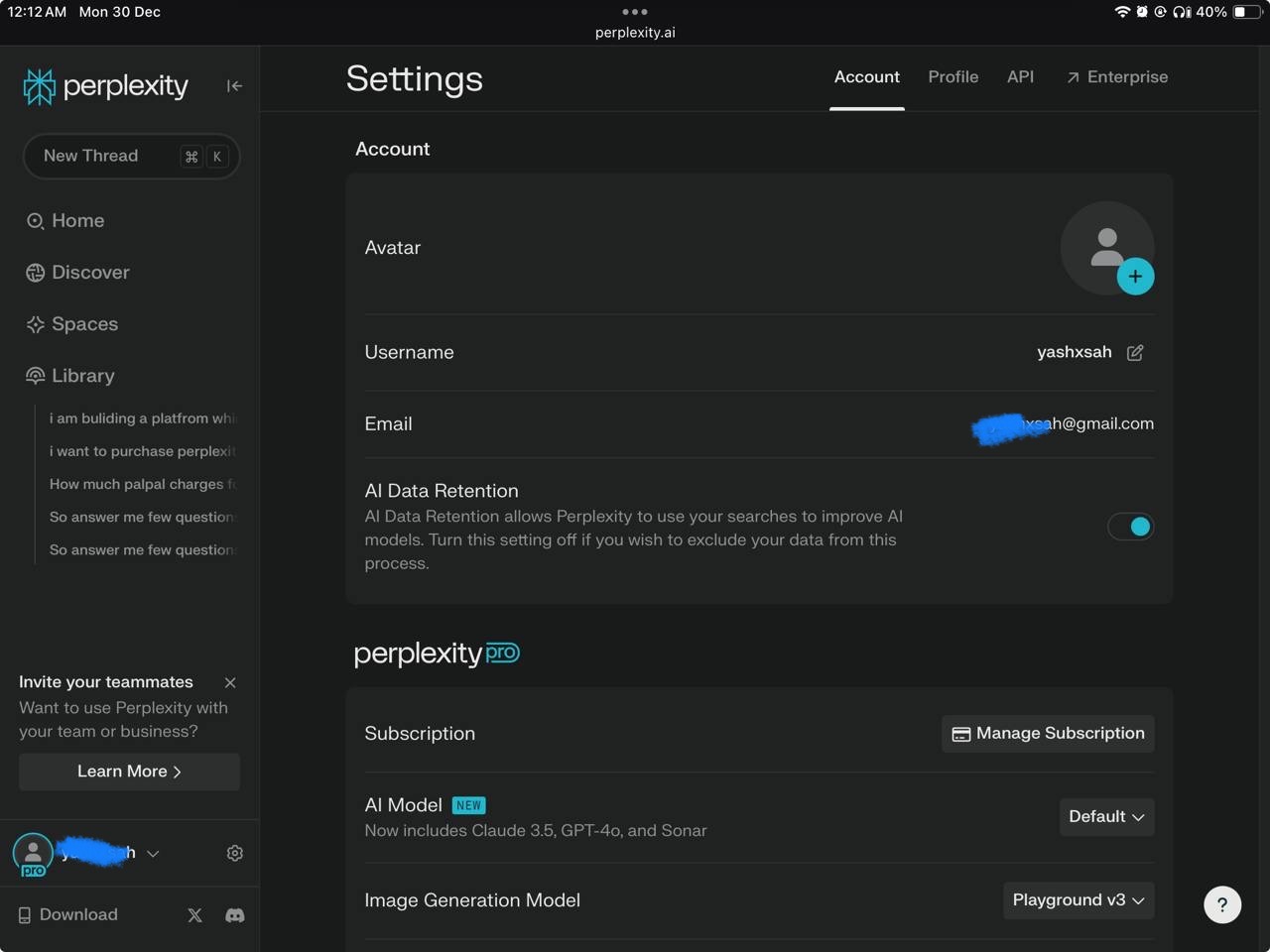Click the perplexity.ai URL text
Viewport: 1270px width, 952px height.
pos(635,32)
